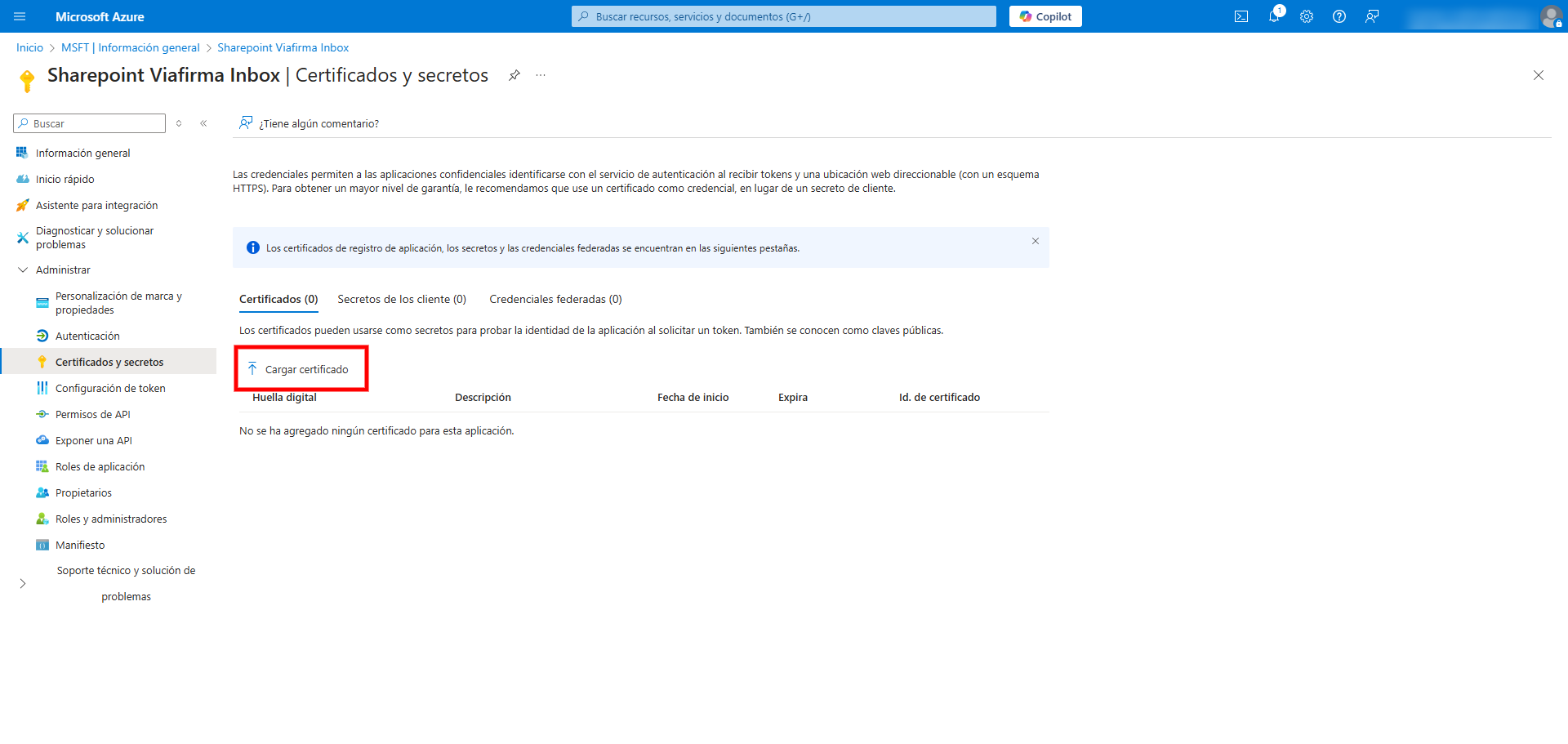
Task: Click the Información general grid icon
Action: pyautogui.click(x=22, y=153)
